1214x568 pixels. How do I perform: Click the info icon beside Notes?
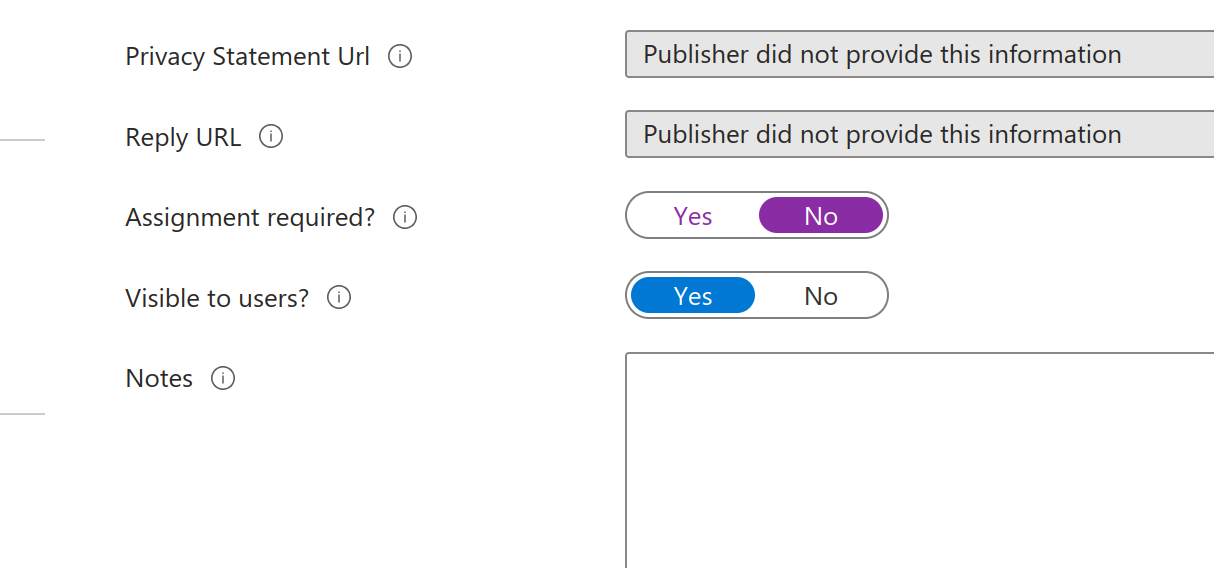(223, 378)
